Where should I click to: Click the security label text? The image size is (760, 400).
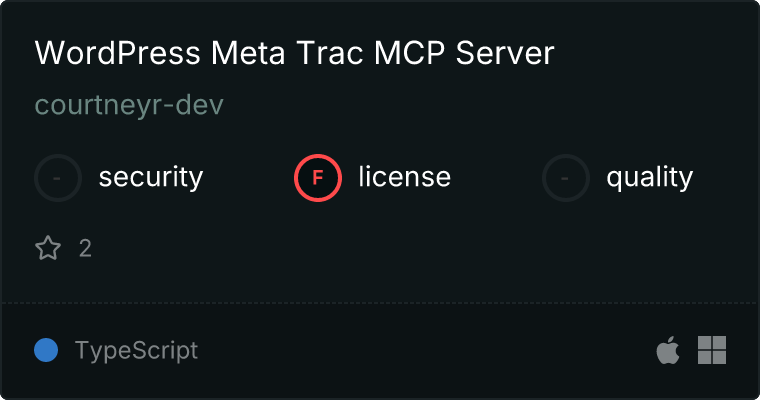tap(151, 177)
